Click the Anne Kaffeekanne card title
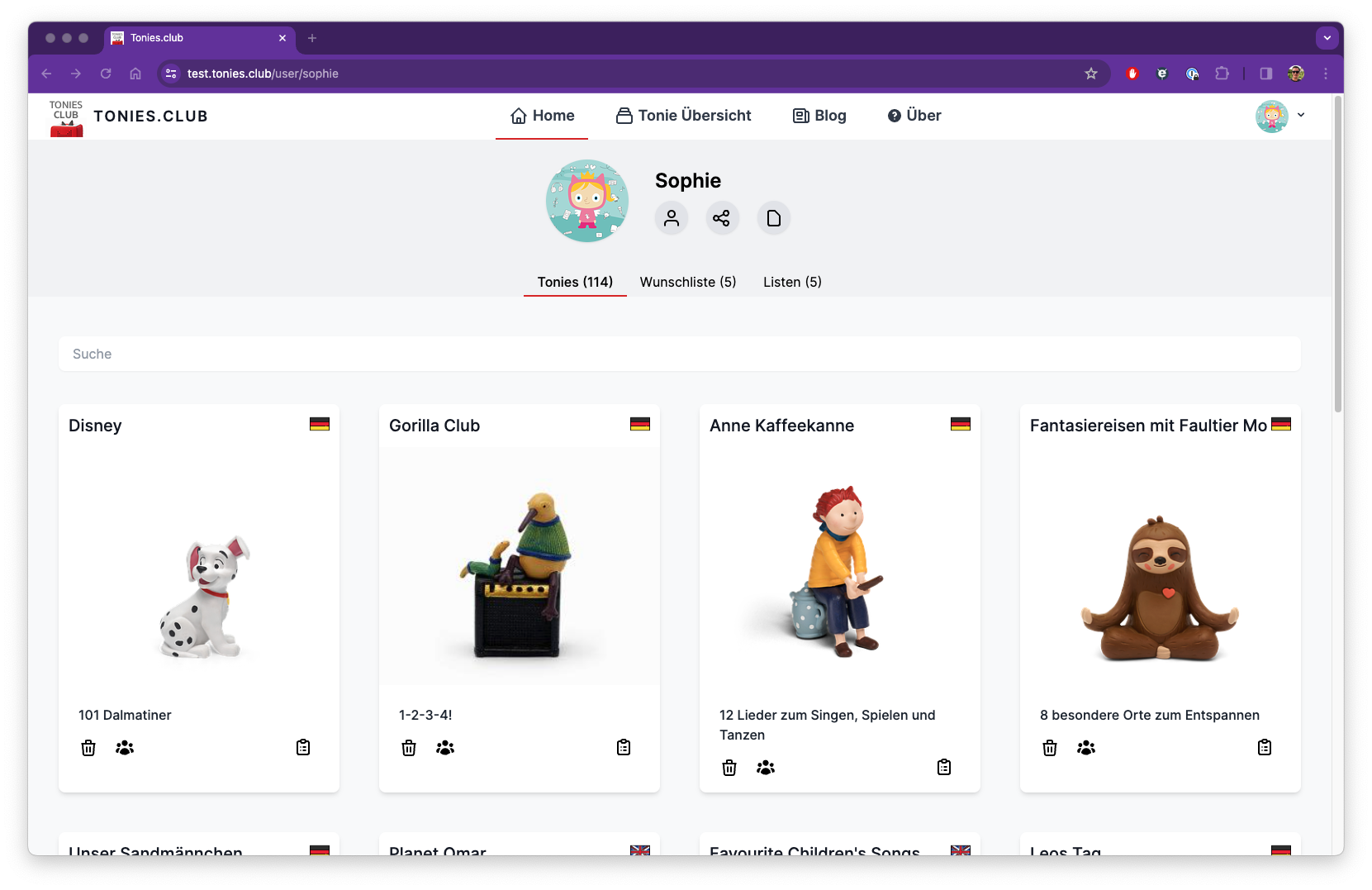 (781, 426)
